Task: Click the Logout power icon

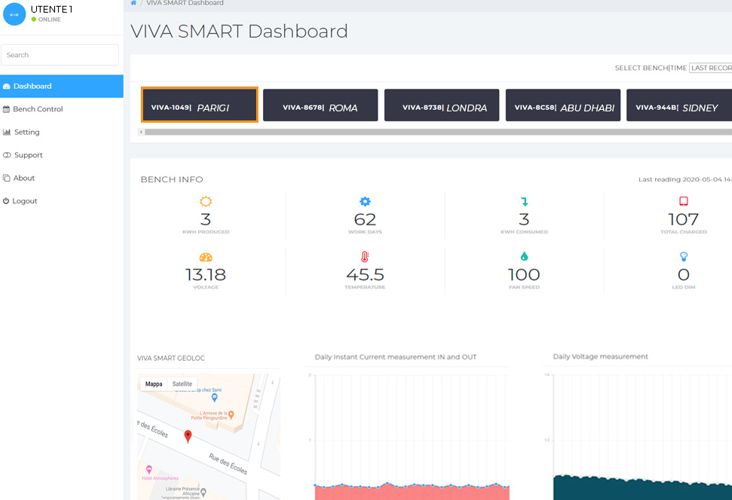Action: [x=6, y=201]
